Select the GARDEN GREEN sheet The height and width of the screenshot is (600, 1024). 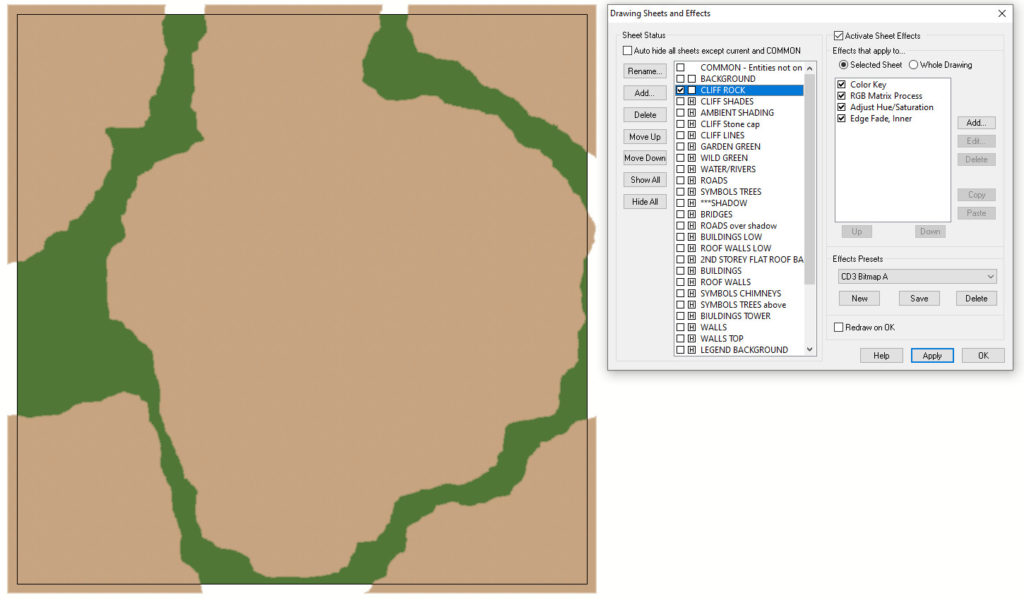tap(732, 146)
